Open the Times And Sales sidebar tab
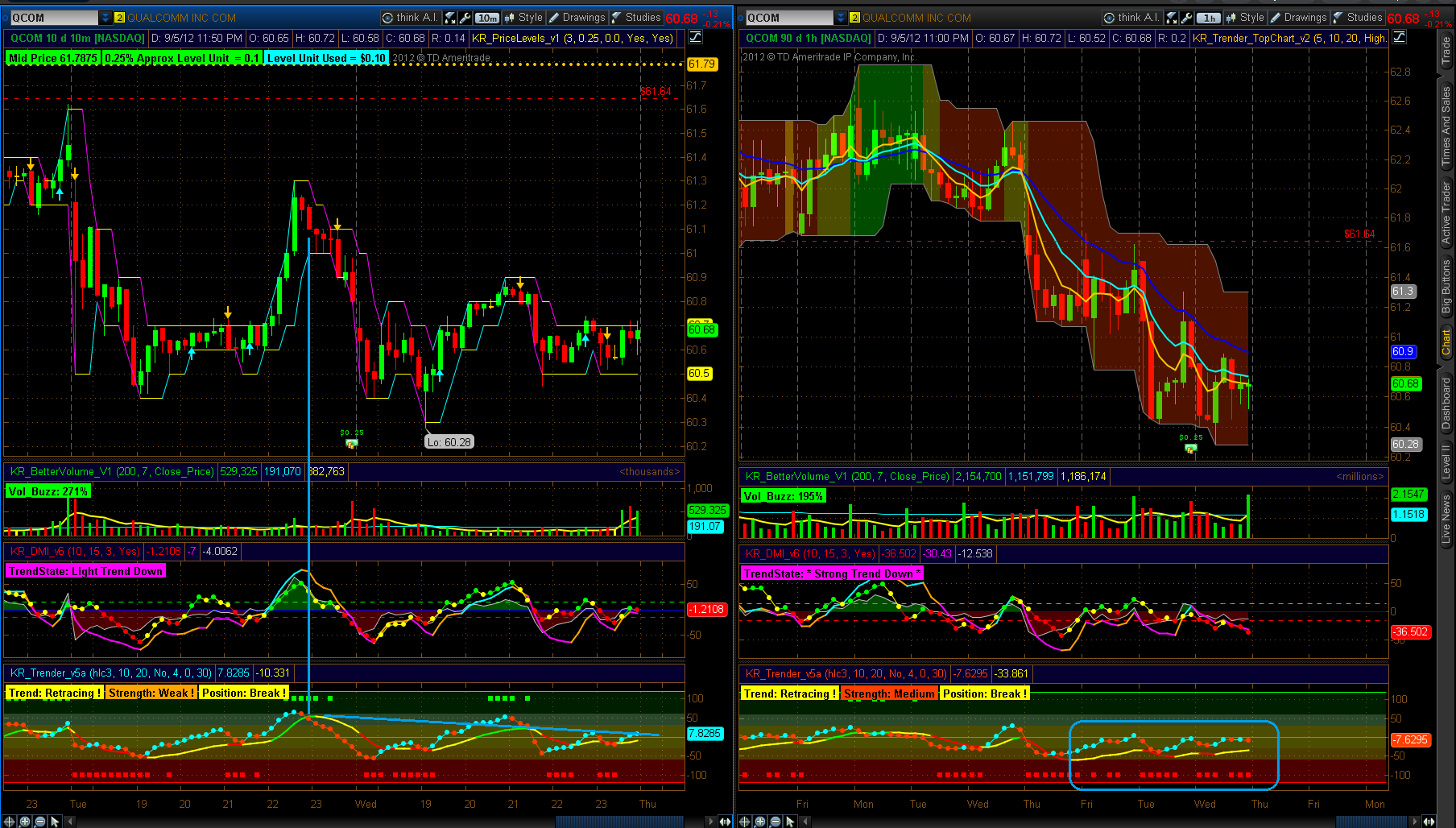1456x828 pixels. coord(1446,126)
